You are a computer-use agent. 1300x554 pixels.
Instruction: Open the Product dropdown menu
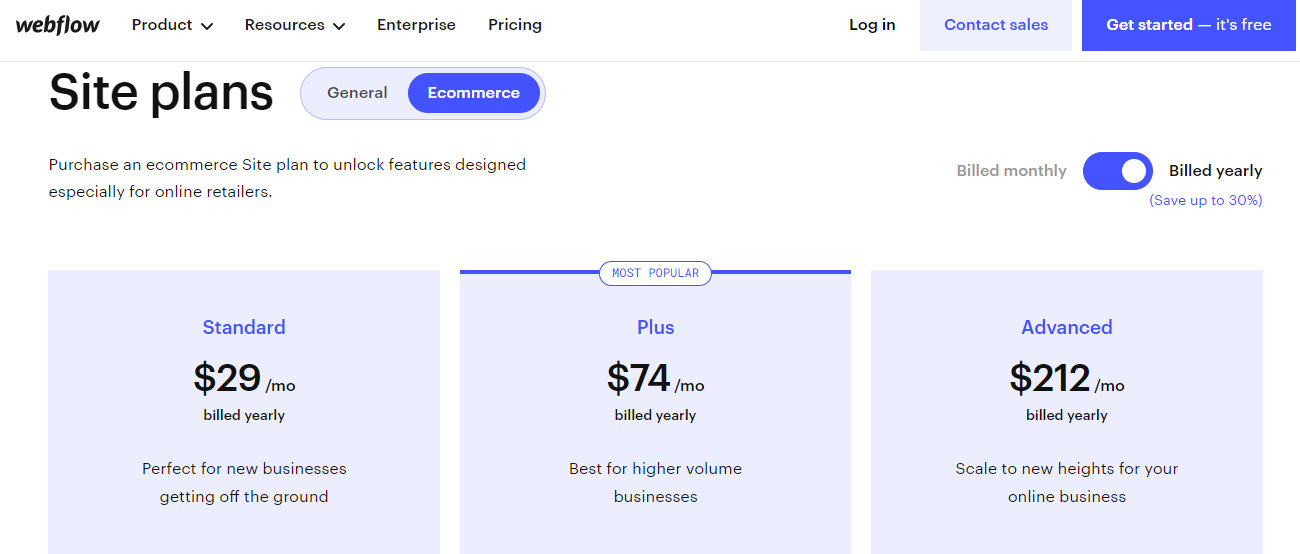pyautogui.click(x=172, y=25)
